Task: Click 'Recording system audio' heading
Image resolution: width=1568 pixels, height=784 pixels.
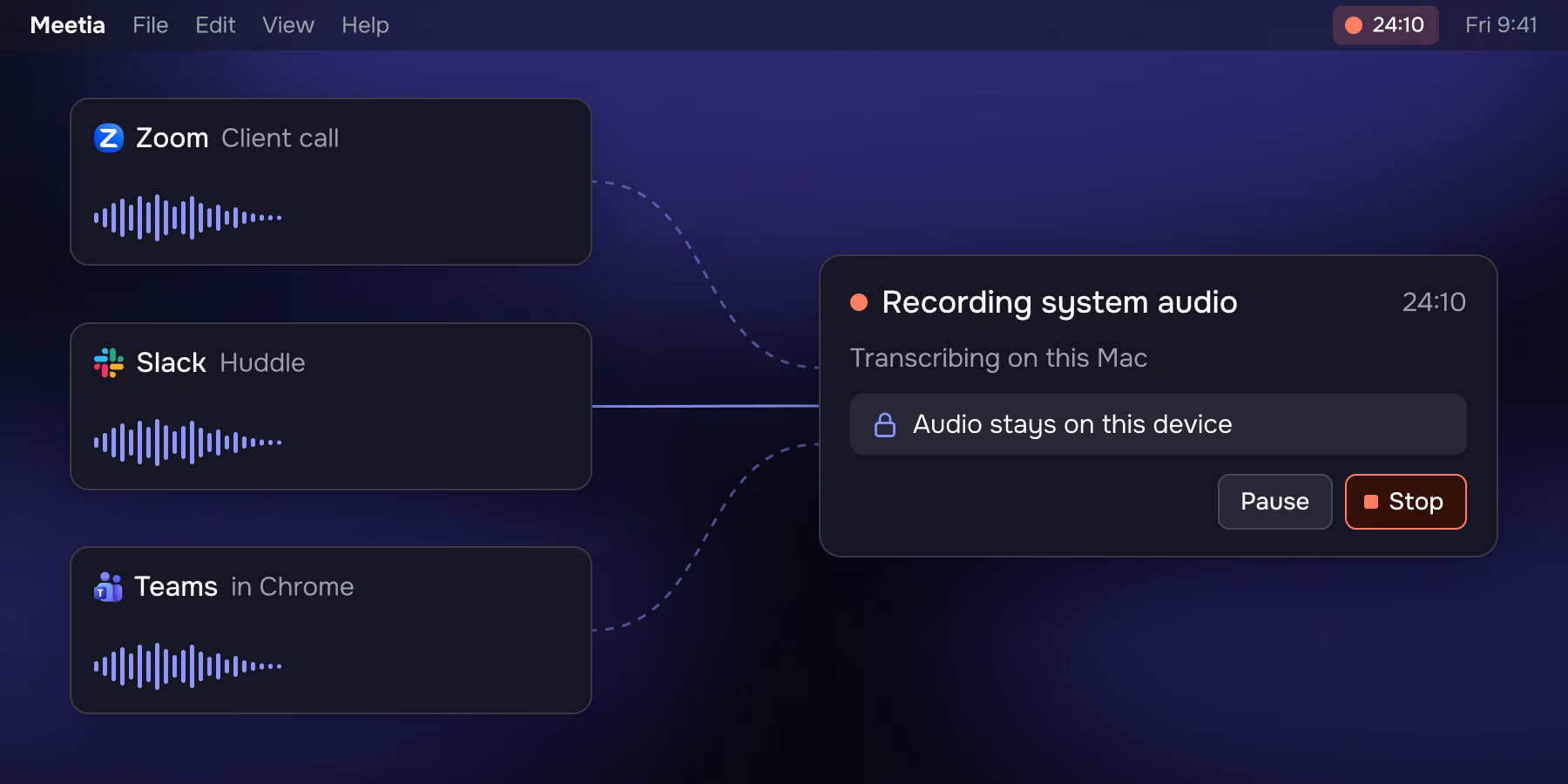Action: (x=1059, y=302)
